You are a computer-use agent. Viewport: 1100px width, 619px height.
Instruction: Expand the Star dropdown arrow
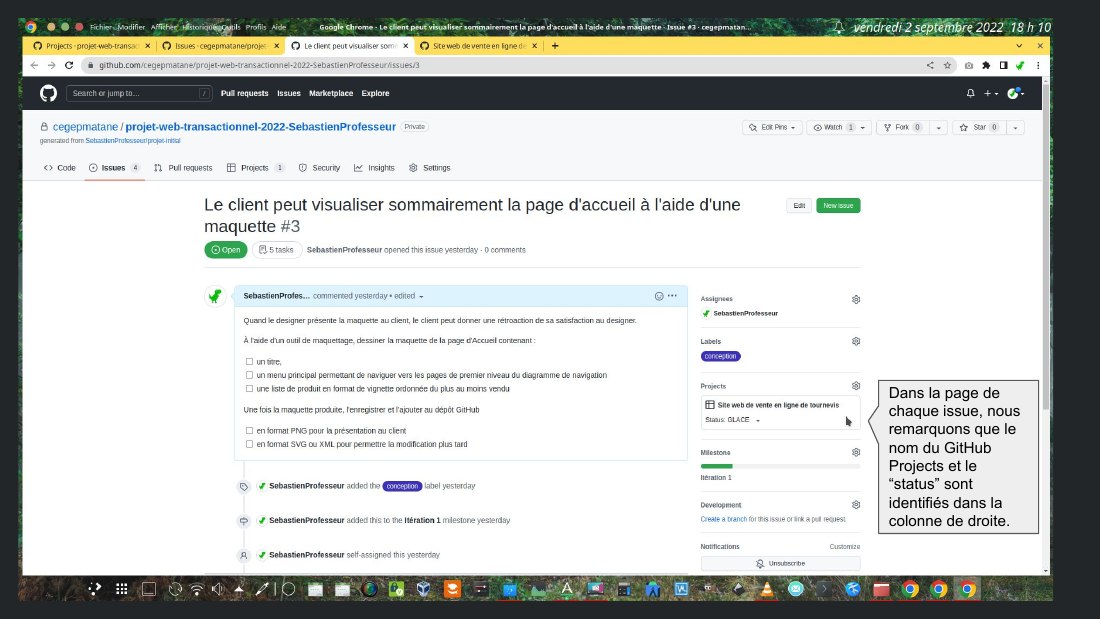click(1015, 128)
